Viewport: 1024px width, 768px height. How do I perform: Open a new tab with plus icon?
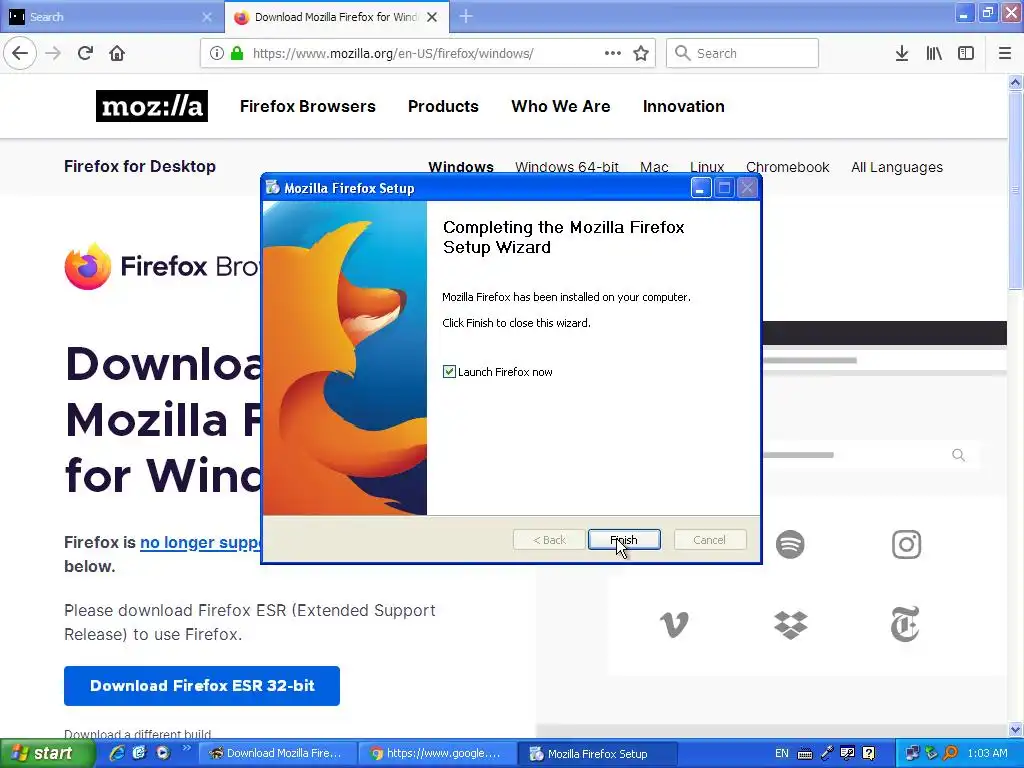(x=466, y=16)
